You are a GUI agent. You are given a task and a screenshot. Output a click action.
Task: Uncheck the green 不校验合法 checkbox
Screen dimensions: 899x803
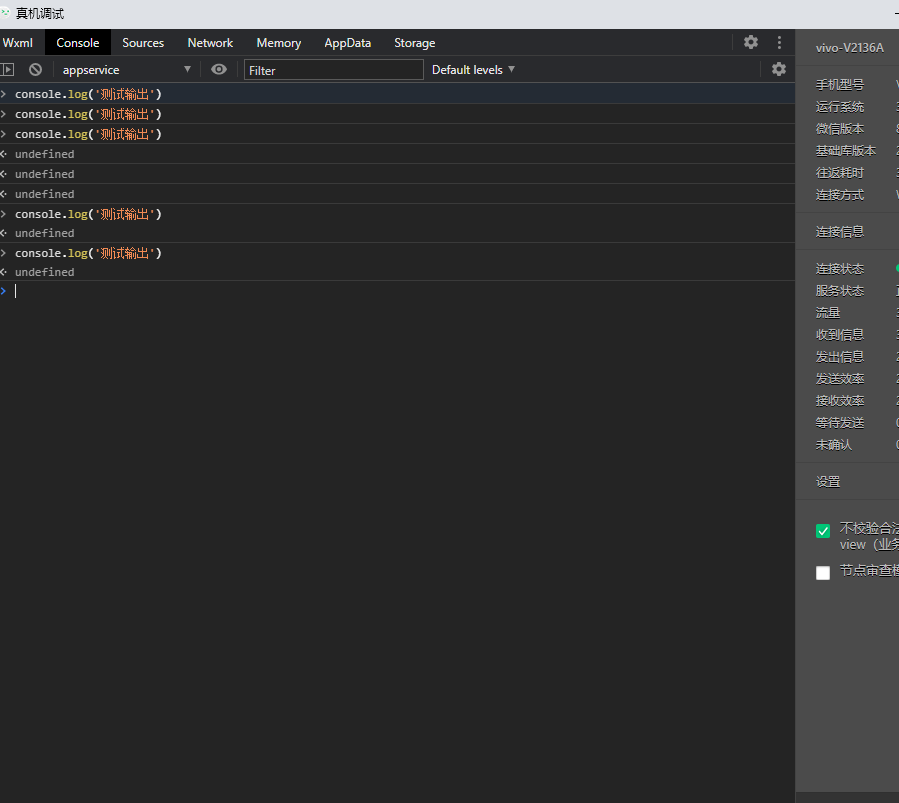tap(823, 531)
